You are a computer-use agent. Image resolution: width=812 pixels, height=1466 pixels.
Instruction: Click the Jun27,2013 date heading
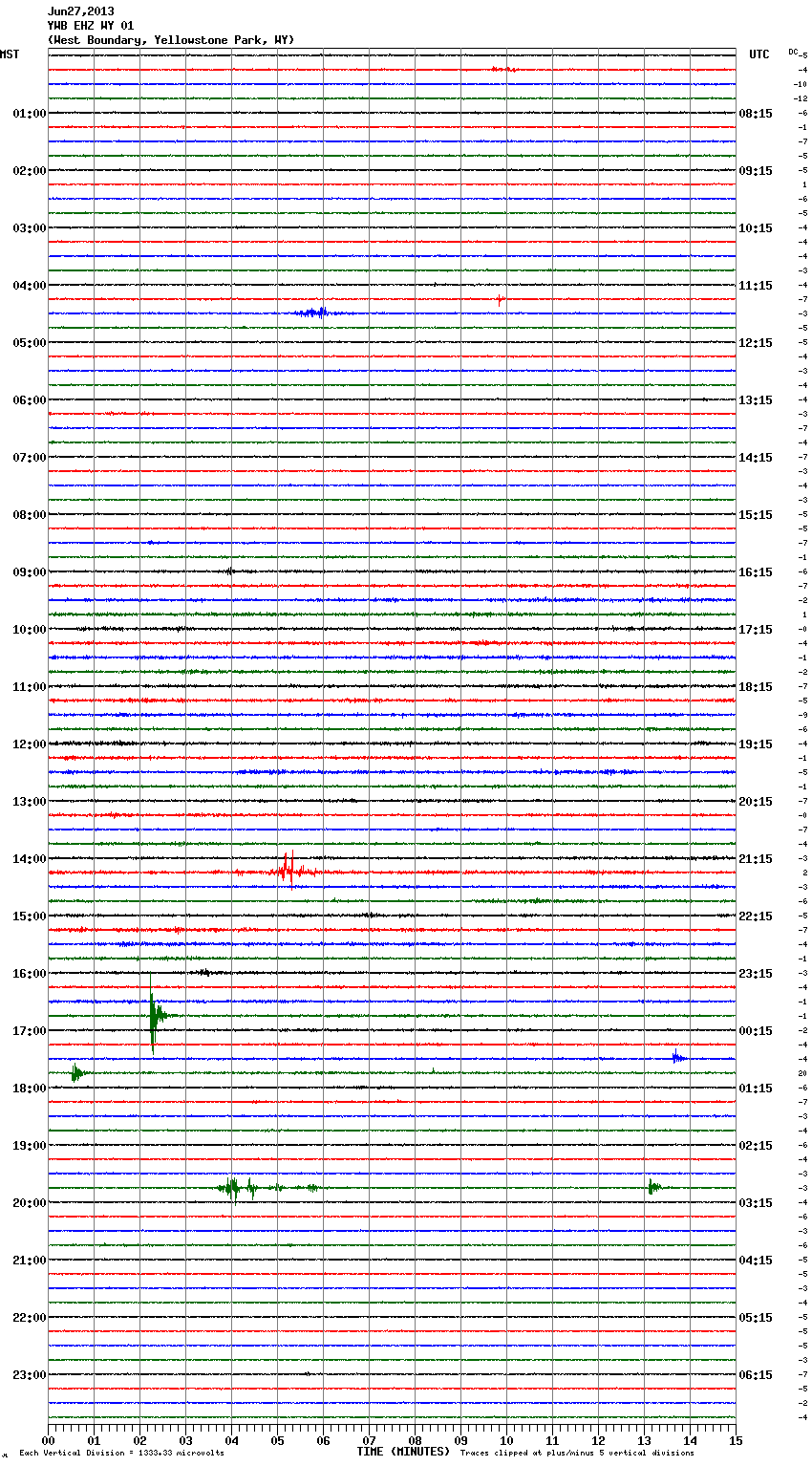pyautogui.click(x=80, y=11)
